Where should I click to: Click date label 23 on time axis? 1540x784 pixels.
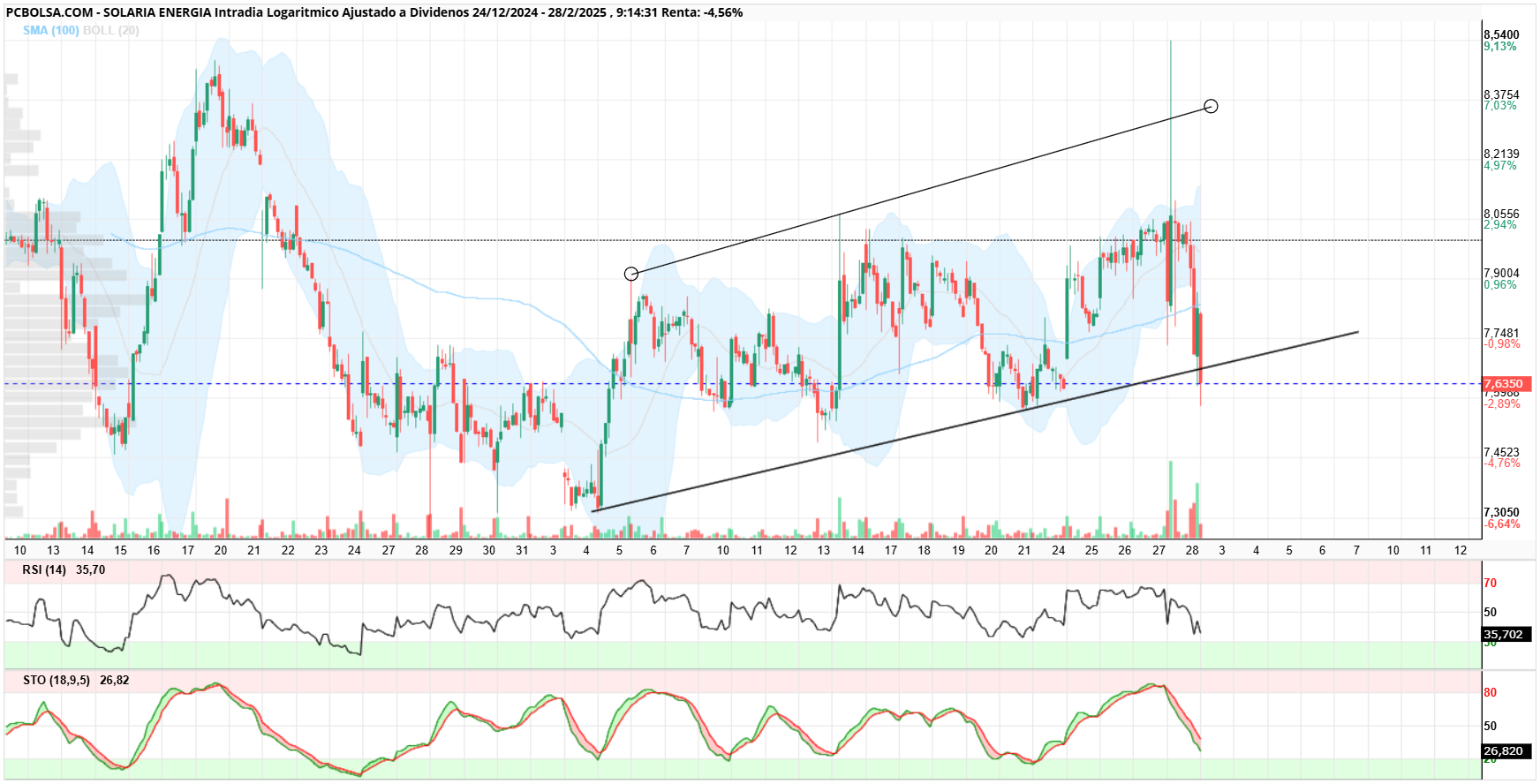pos(321,550)
